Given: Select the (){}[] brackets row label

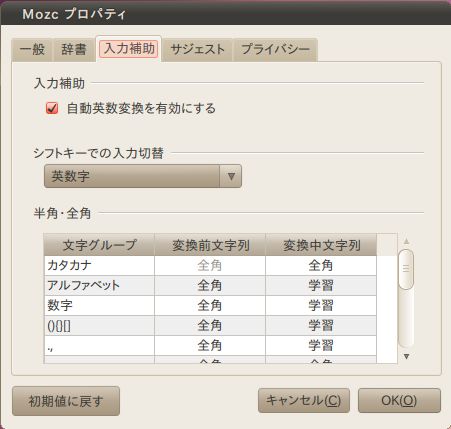Looking at the screenshot, I should 99,326.
